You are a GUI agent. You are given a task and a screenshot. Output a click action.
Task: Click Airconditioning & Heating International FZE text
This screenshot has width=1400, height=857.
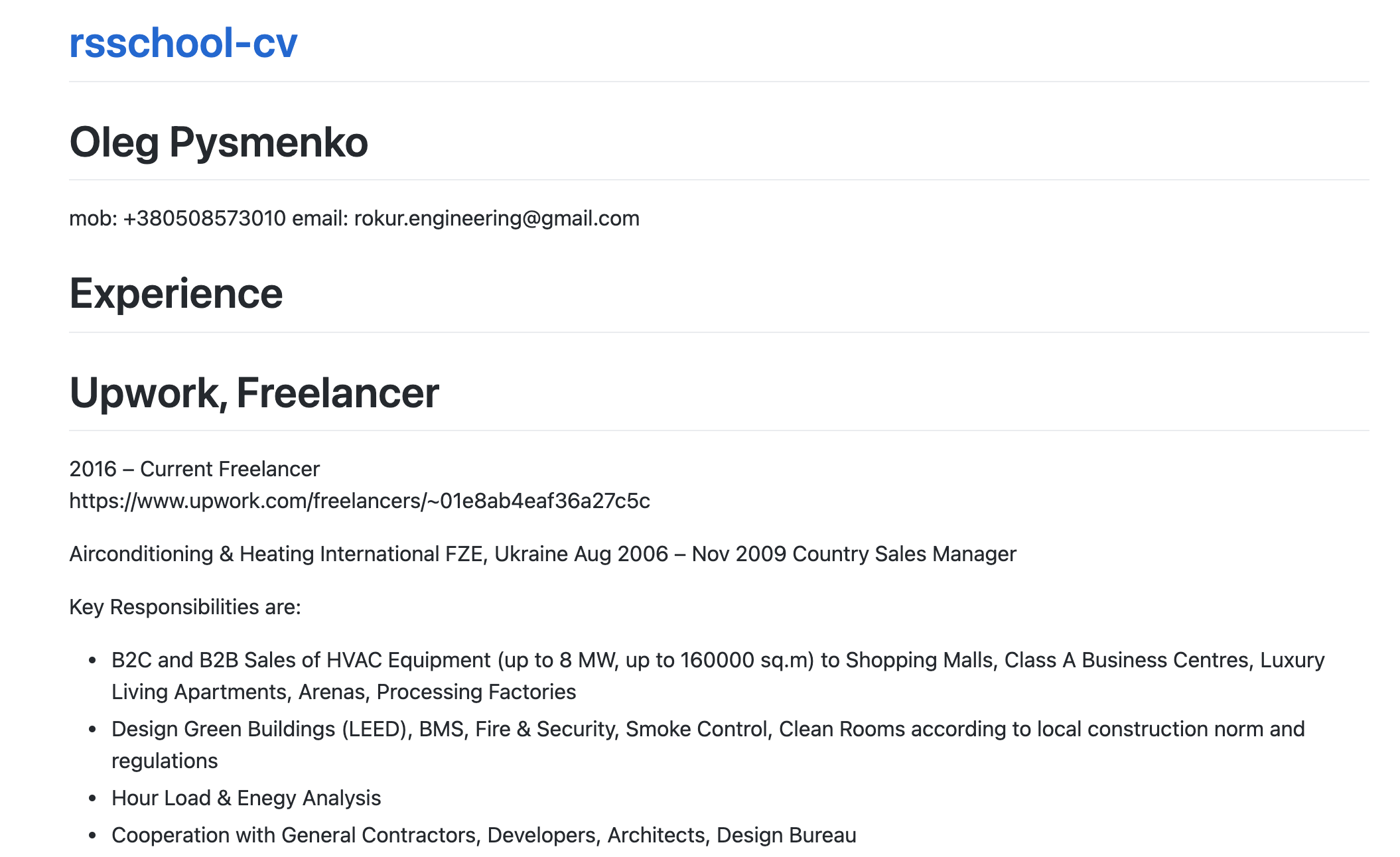click(x=277, y=554)
